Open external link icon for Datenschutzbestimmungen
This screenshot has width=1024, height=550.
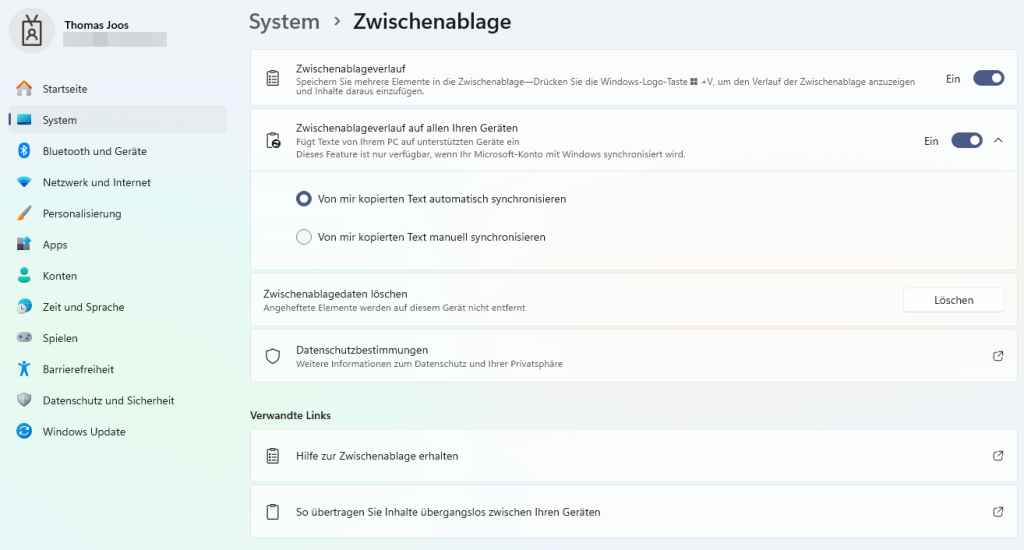click(x=998, y=356)
